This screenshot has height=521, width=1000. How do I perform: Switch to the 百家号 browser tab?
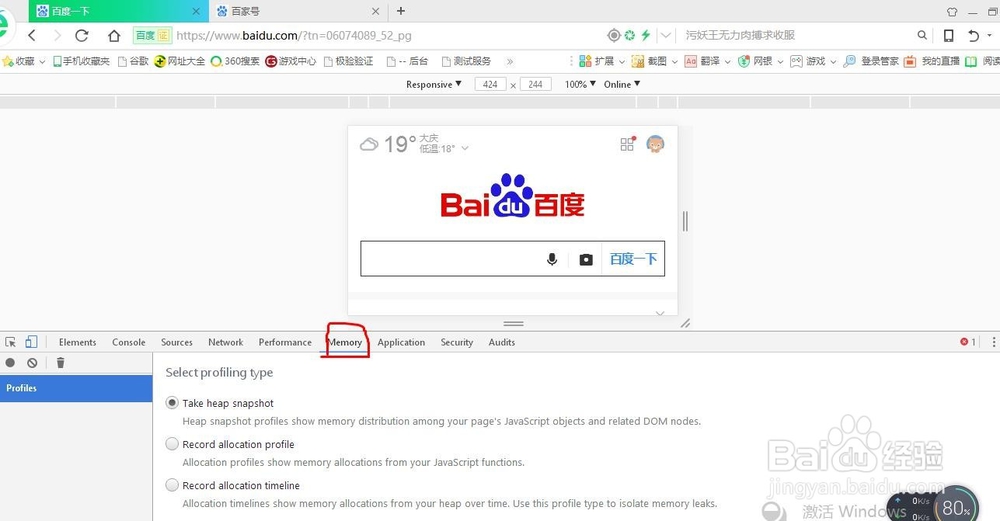pos(297,11)
